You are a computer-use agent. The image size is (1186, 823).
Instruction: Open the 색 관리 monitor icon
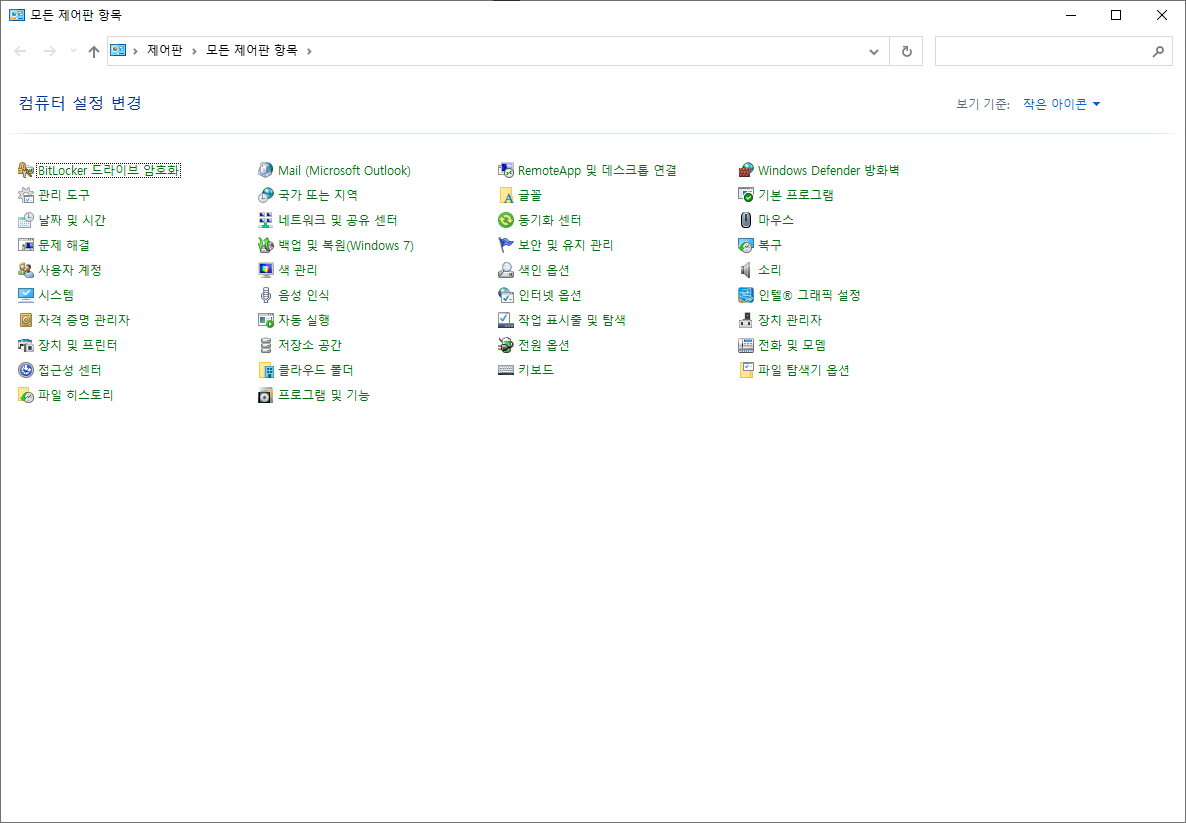click(265, 270)
